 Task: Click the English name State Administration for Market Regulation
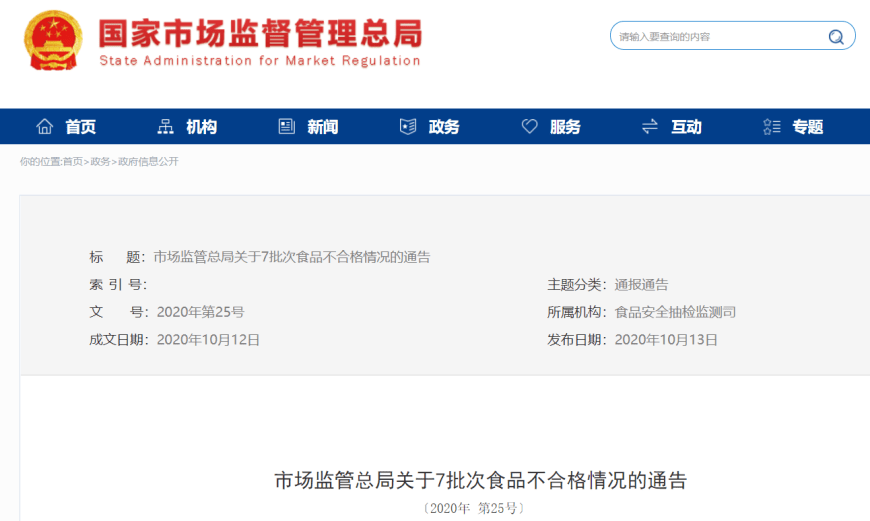click(x=260, y=61)
